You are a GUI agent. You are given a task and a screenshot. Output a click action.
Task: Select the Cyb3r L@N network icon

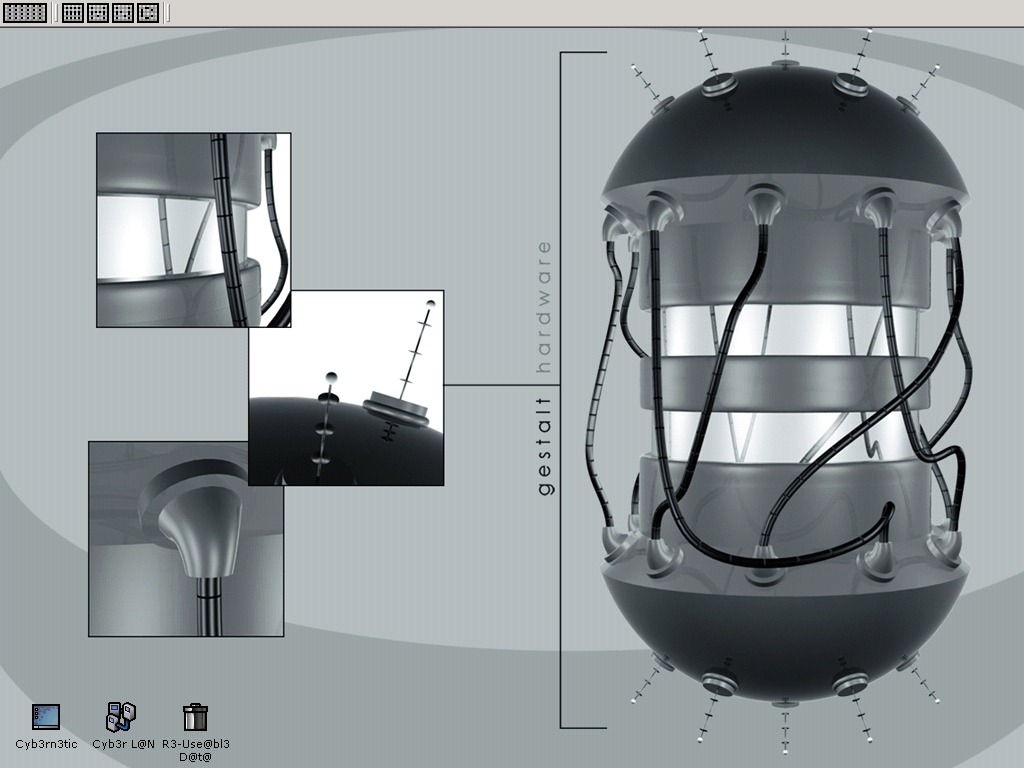122,716
